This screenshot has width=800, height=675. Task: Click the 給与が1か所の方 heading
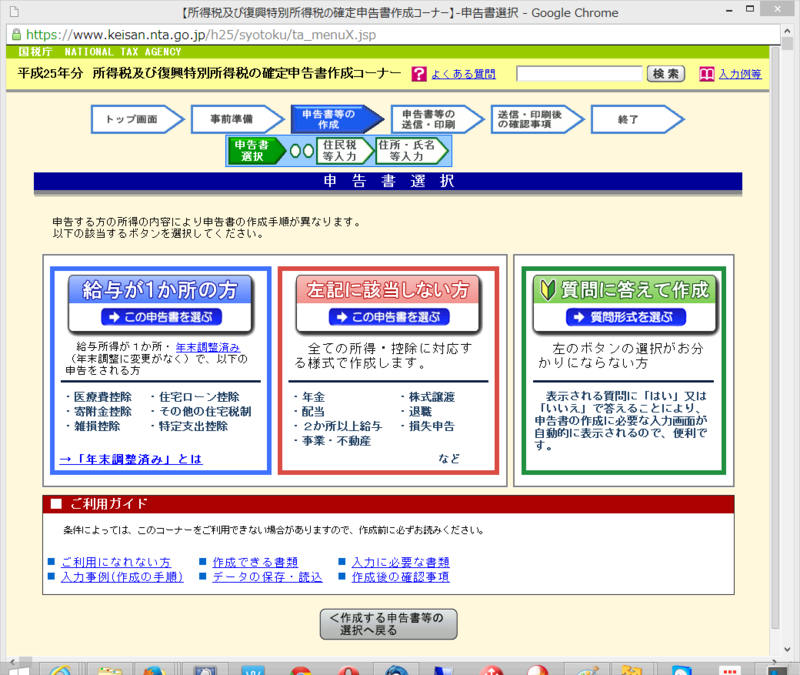point(160,290)
